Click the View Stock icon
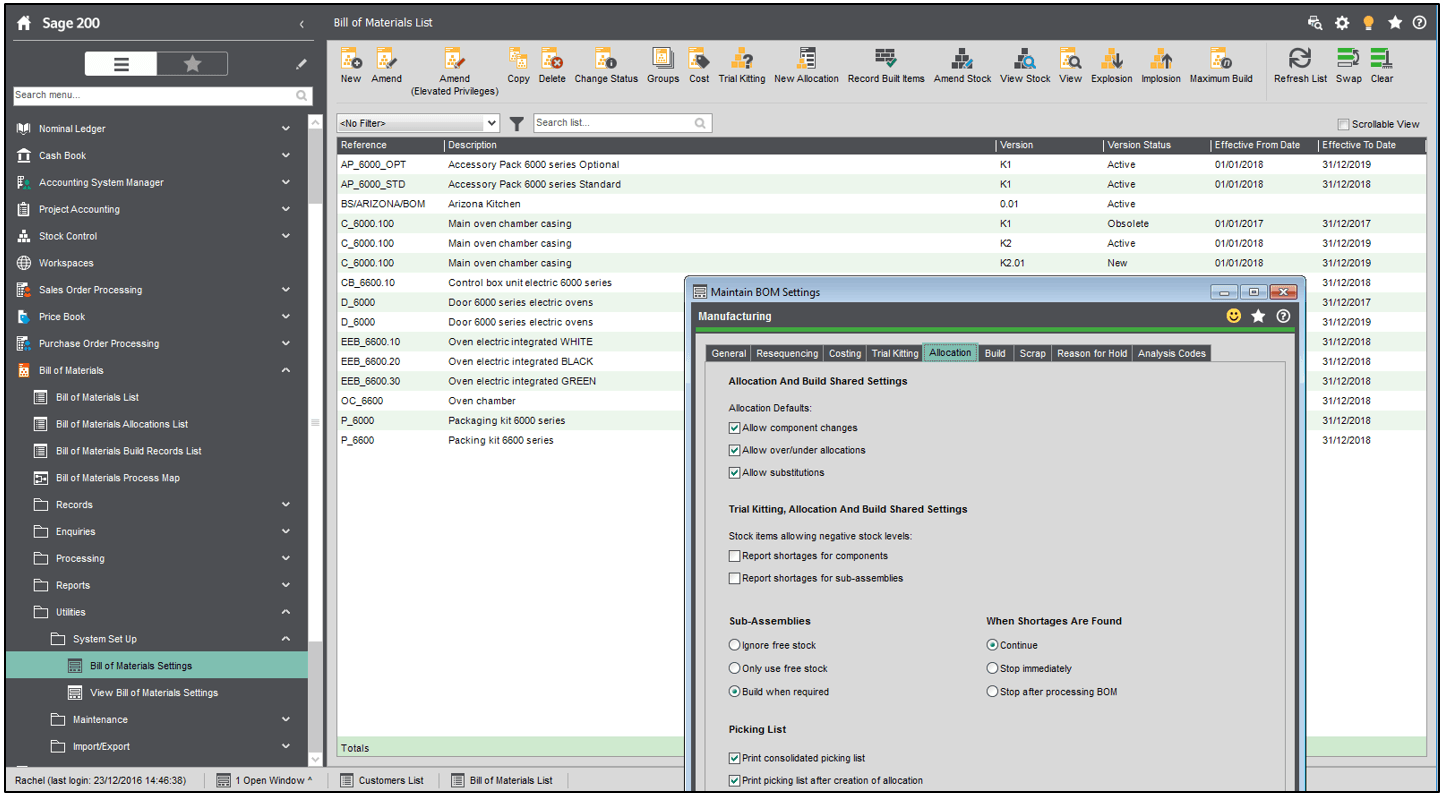 (1025, 59)
